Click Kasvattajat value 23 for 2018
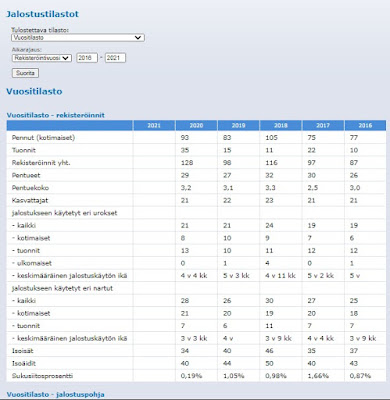This screenshot has height=400, width=390. coord(269,201)
